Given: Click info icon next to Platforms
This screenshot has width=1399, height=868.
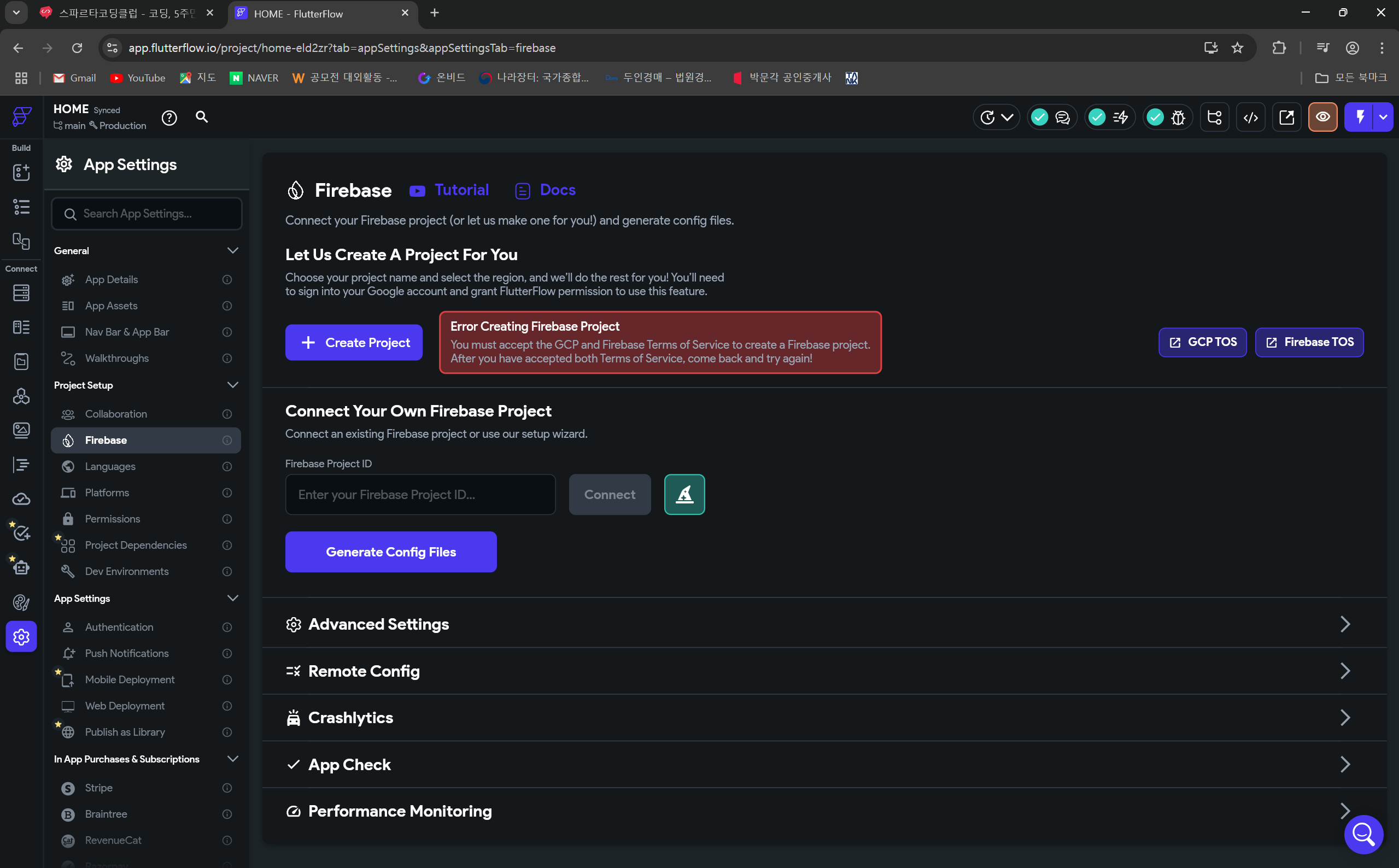Looking at the screenshot, I should [x=227, y=492].
